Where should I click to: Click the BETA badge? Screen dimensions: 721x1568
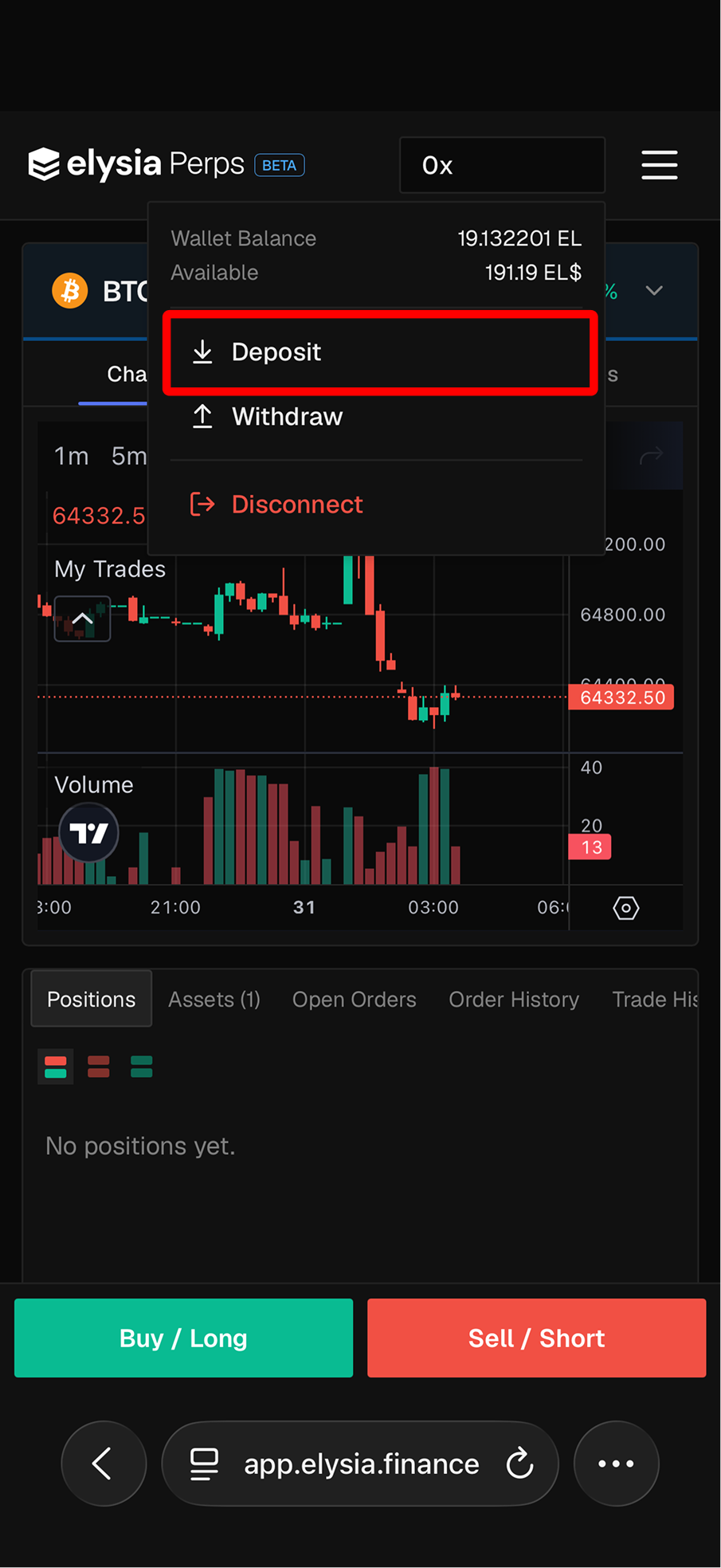[280, 165]
